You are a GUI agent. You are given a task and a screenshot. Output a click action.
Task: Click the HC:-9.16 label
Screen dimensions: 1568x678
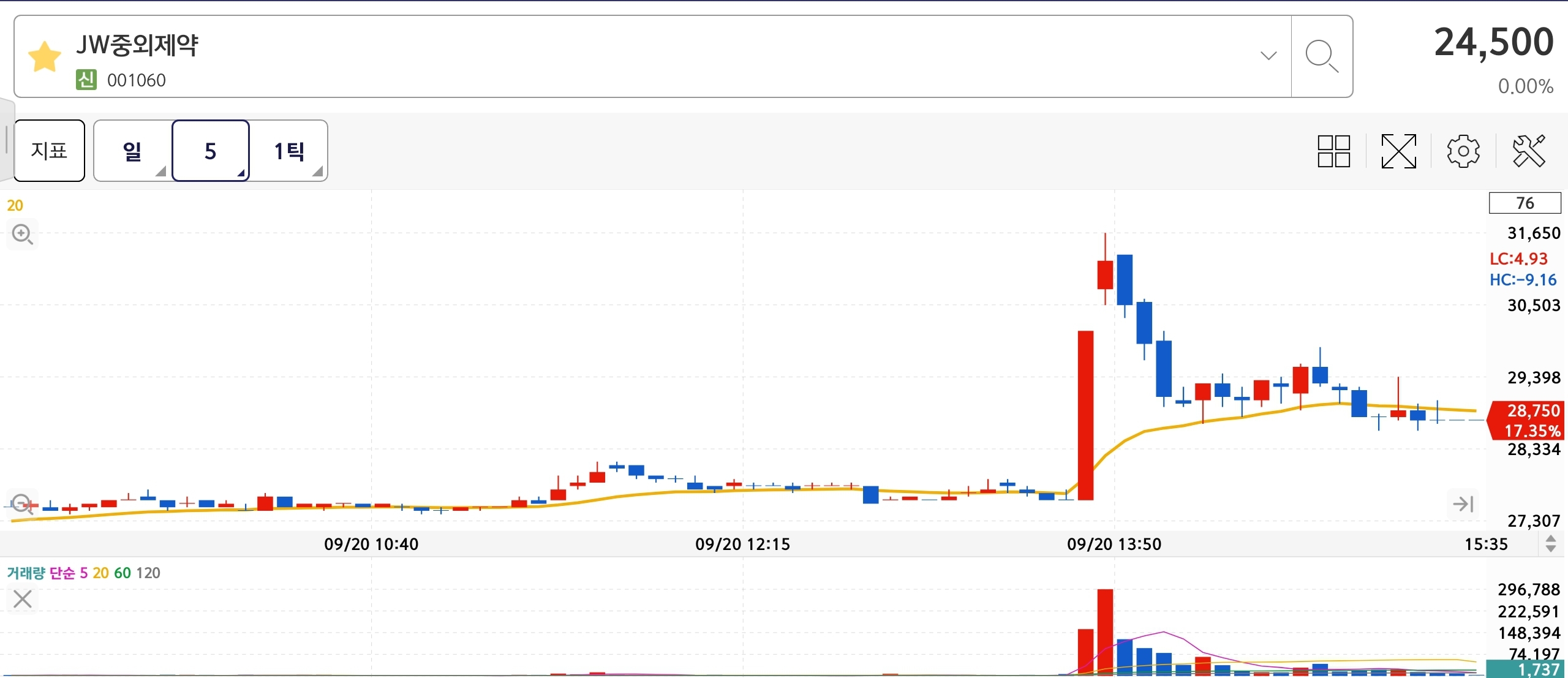coord(1523,280)
